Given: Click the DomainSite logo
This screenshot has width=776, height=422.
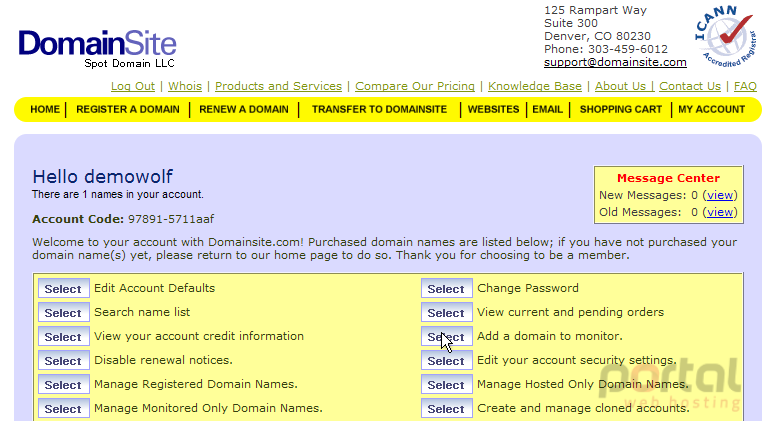Looking at the screenshot, I should pyautogui.click(x=97, y=48).
